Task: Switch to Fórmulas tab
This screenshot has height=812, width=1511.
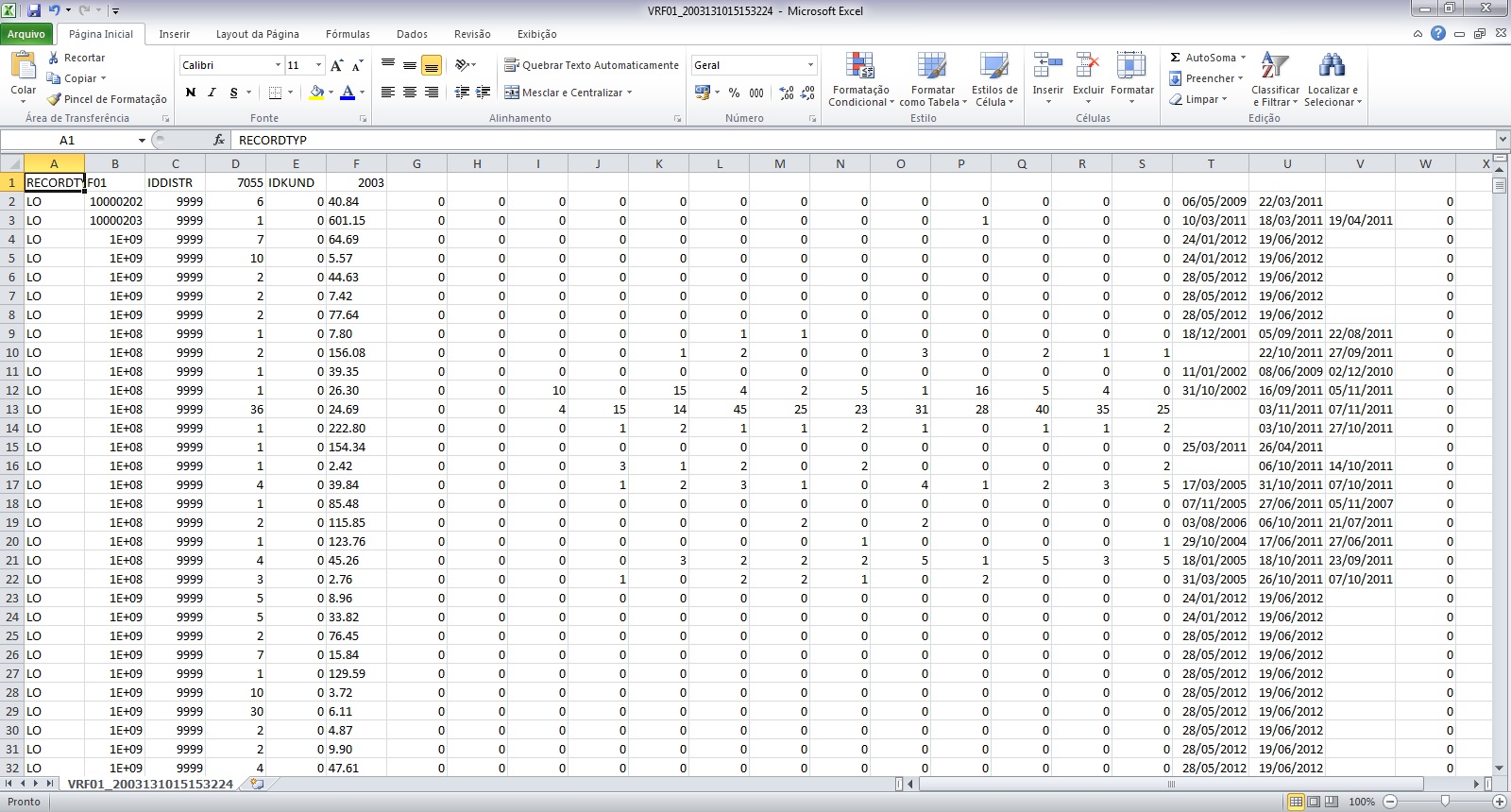Action: coord(348,34)
